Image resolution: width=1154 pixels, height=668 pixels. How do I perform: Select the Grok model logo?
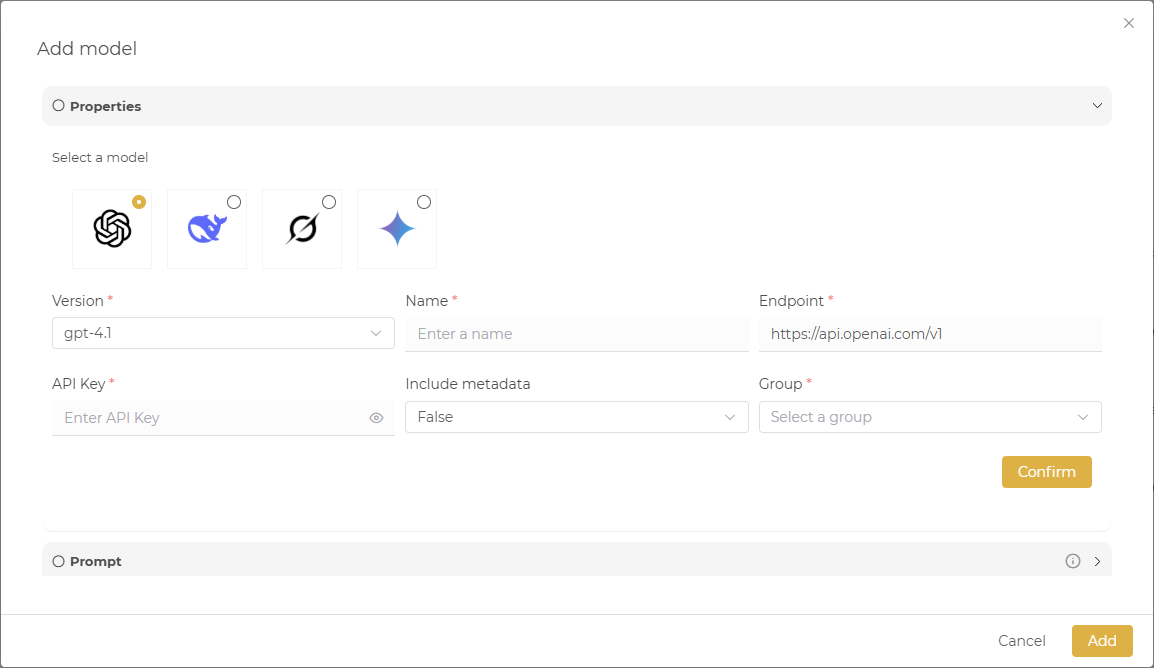pyautogui.click(x=301, y=229)
